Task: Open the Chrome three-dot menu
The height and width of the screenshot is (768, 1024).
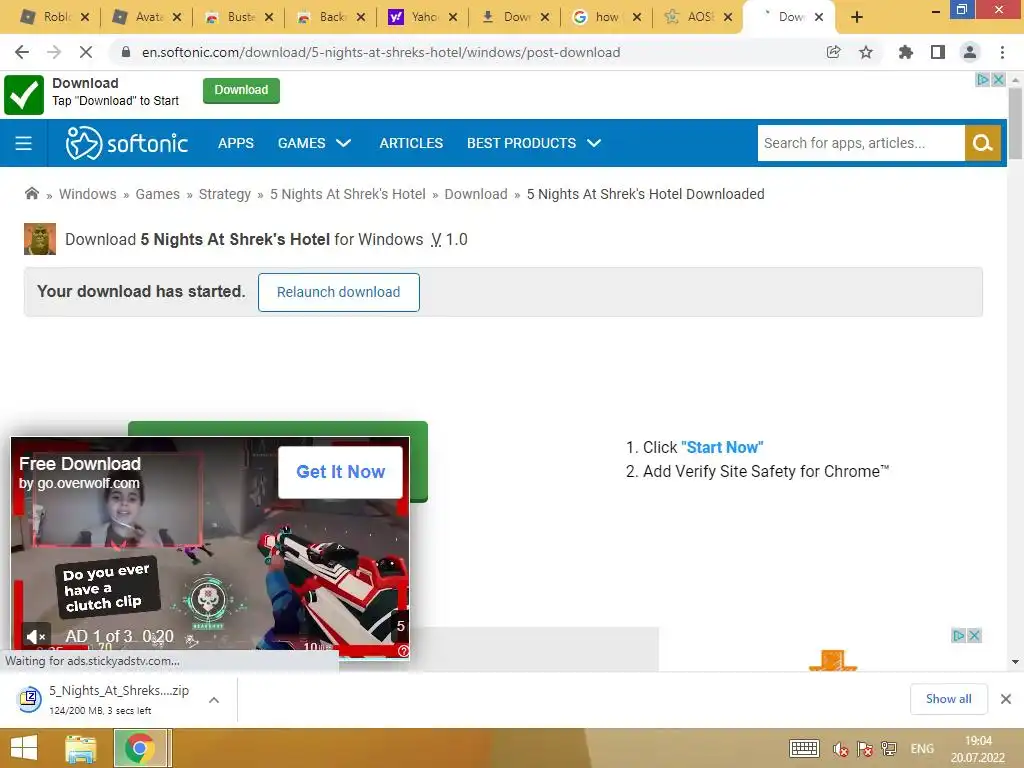Action: 1002,52
